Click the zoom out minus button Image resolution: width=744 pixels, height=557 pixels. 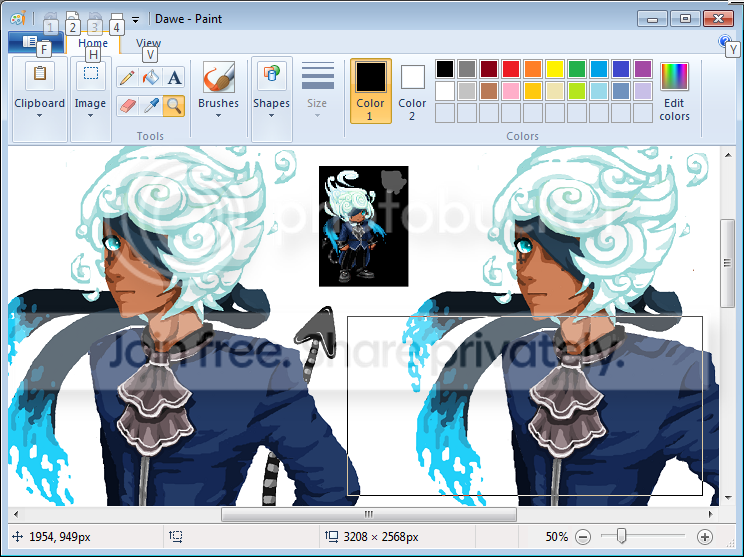click(x=583, y=537)
